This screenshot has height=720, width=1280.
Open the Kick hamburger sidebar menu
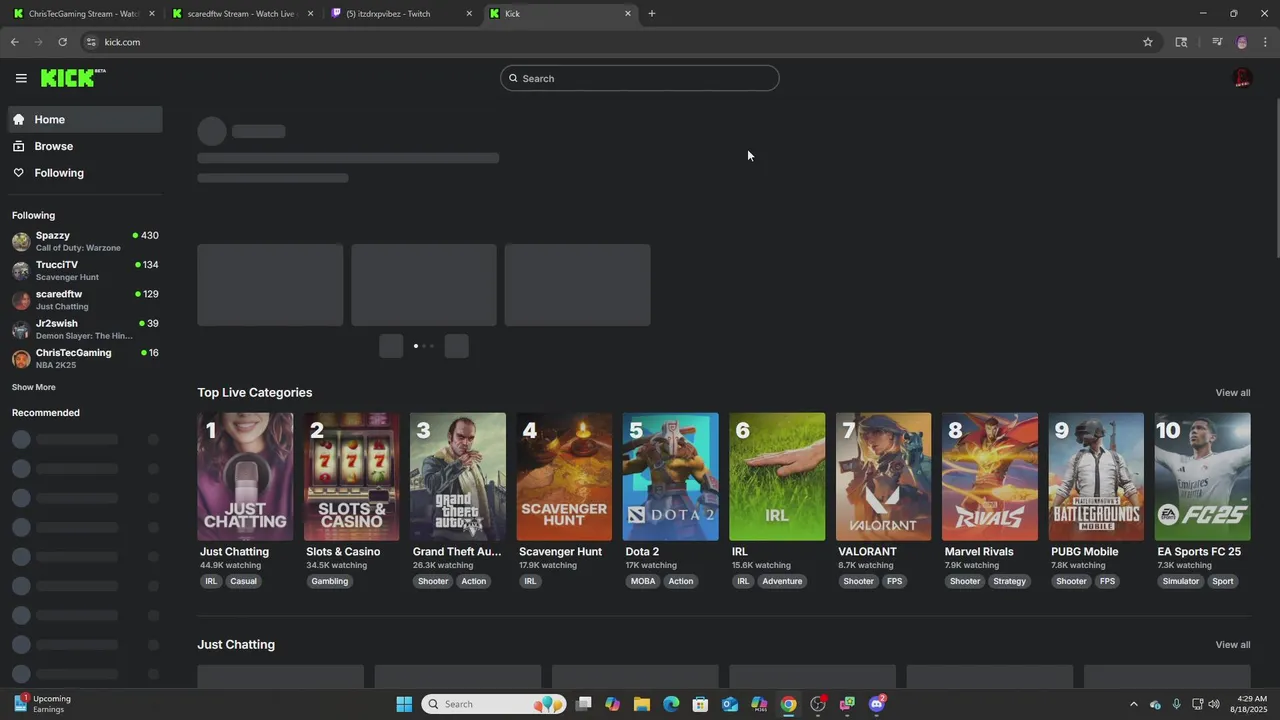coord(21,78)
